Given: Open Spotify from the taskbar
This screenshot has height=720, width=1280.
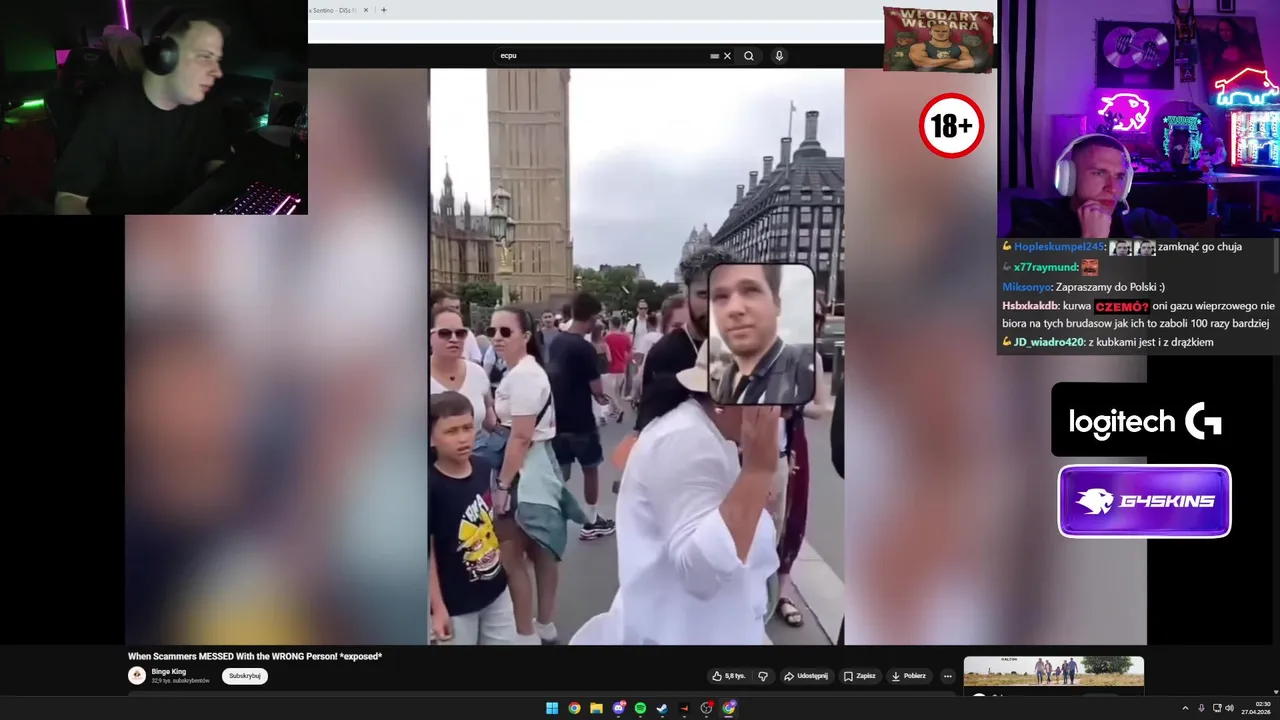Looking at the screenshot, I should pos(641,708).
